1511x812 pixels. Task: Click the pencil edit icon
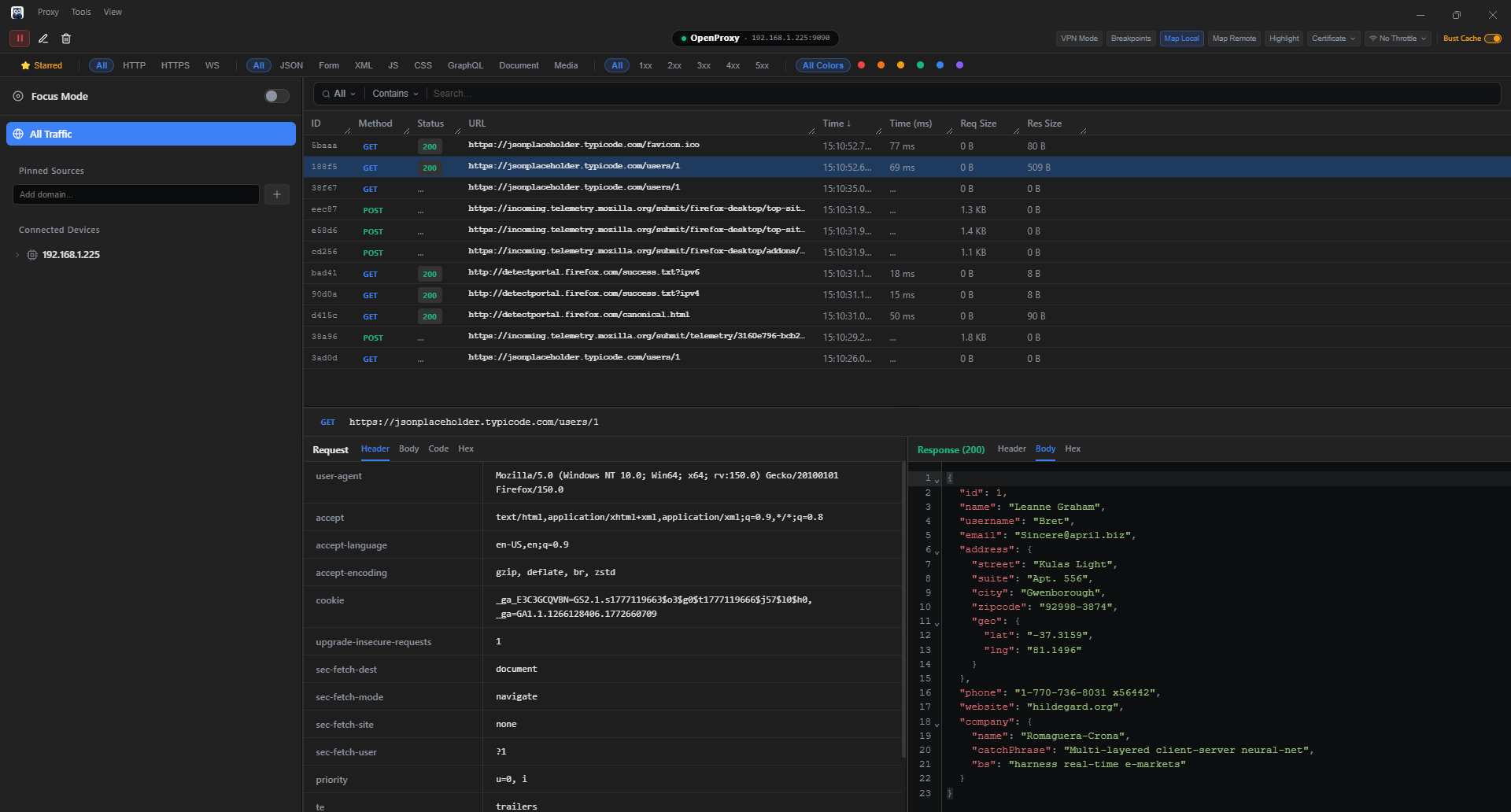click(x=43, y=38)
